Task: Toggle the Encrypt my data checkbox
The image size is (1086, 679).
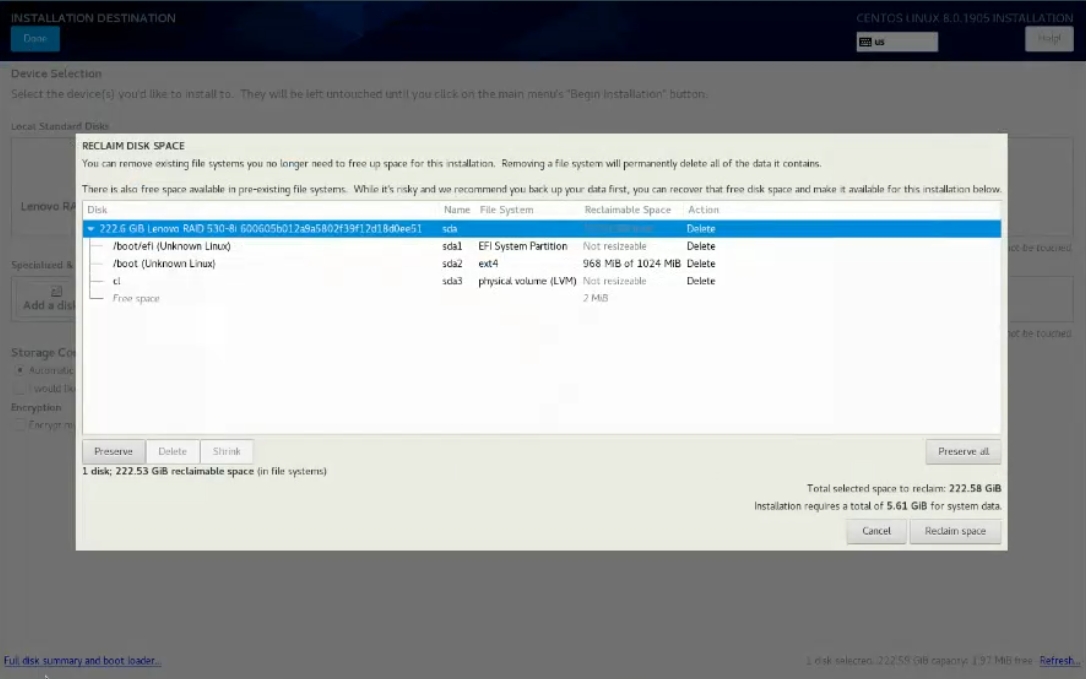Action: 19,425
